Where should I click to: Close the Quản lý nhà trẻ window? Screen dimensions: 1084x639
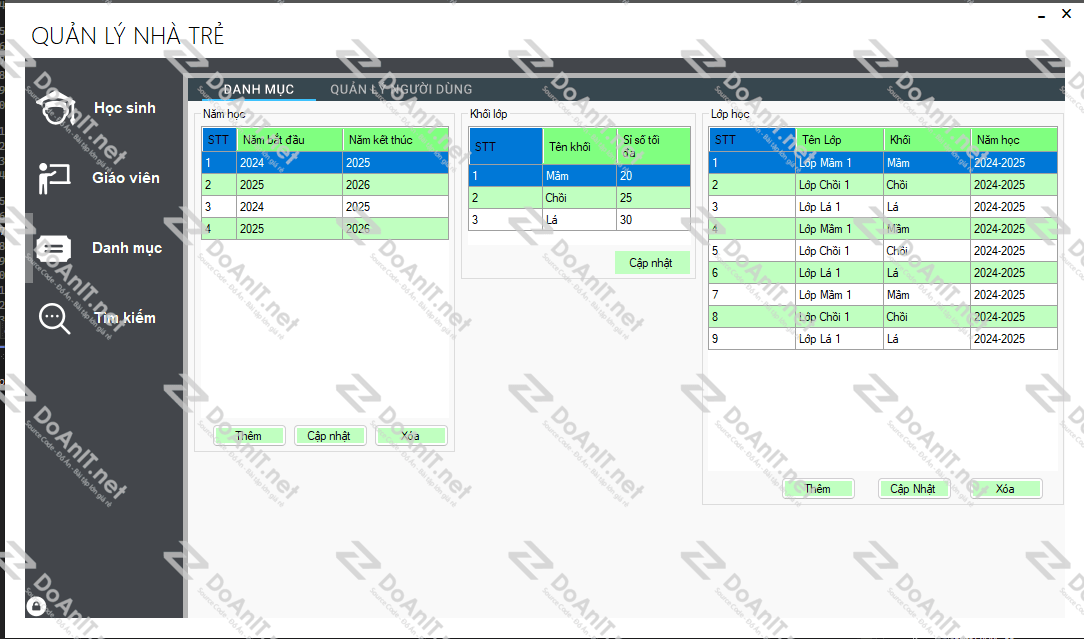[x=1066, y=14]
